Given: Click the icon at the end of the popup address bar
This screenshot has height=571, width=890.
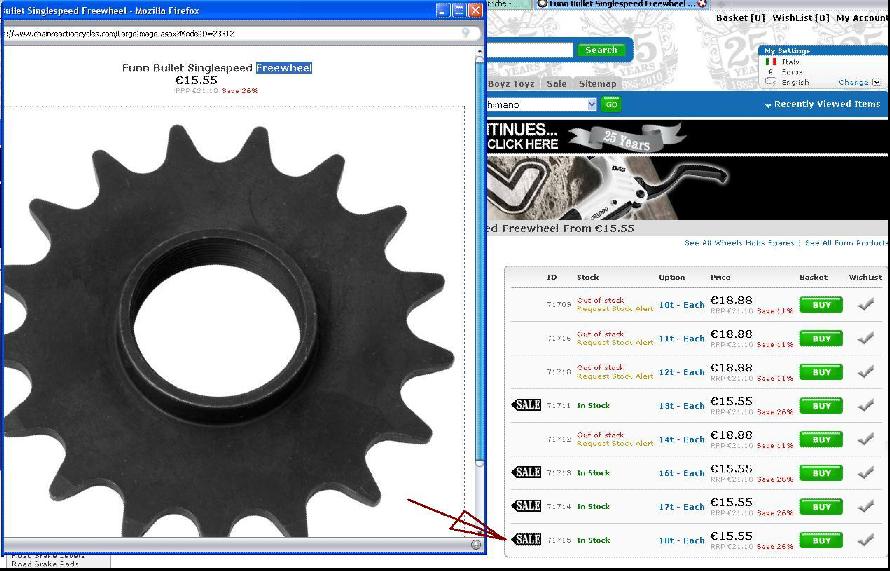Looking at the screenshot, I should click(467, 33).
